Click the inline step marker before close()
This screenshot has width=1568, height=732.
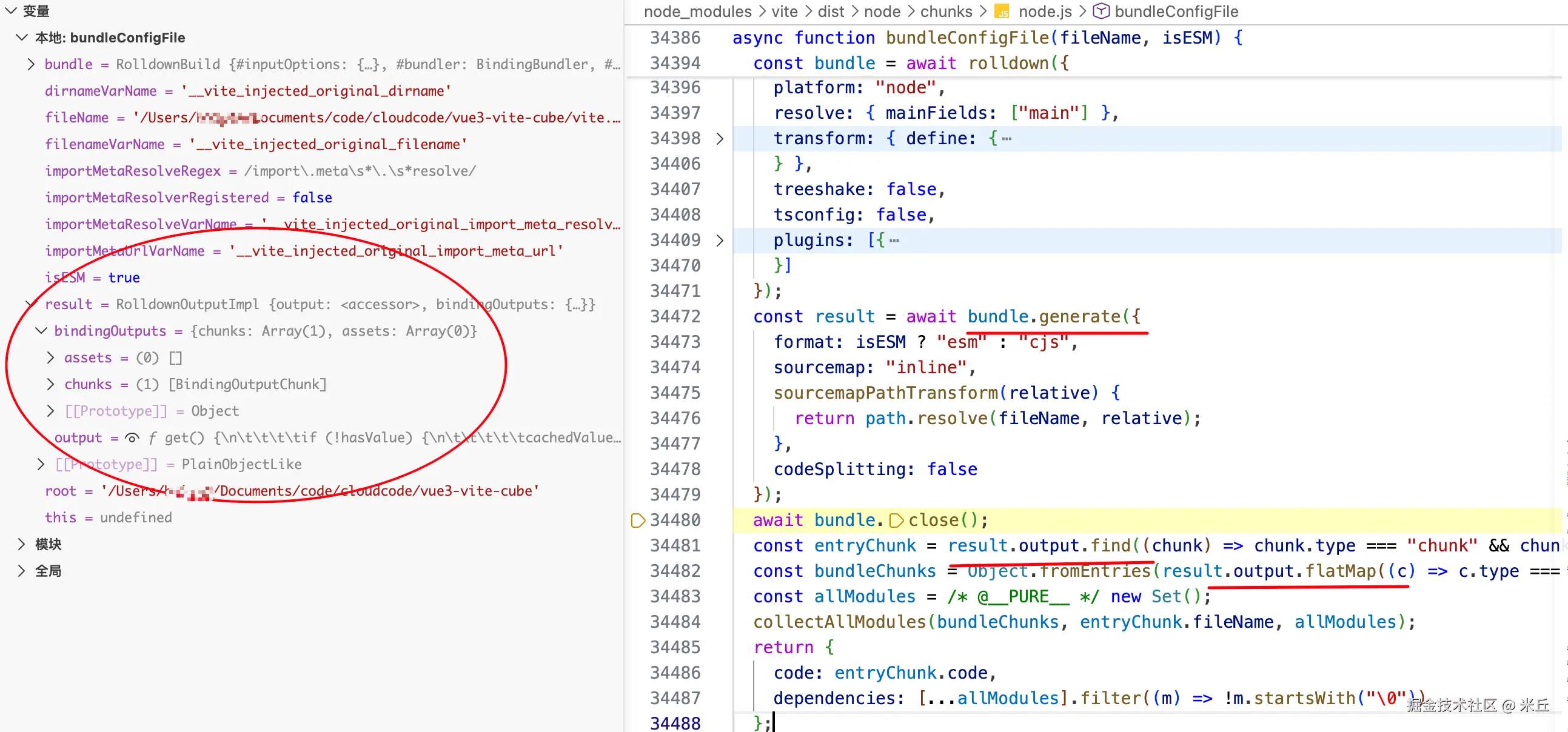coord(896,521)
